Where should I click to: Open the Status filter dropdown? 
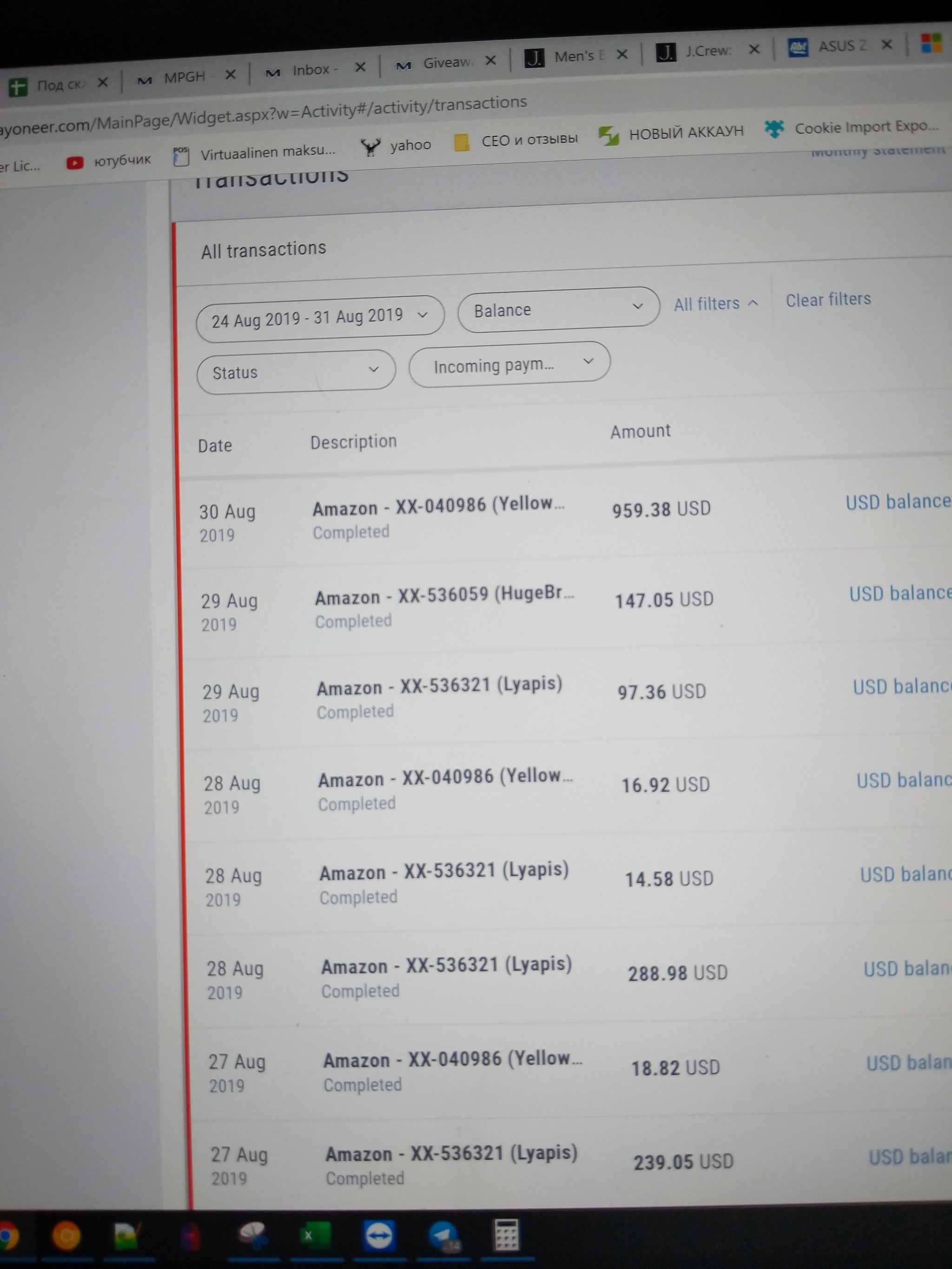[x=296, y=372]
